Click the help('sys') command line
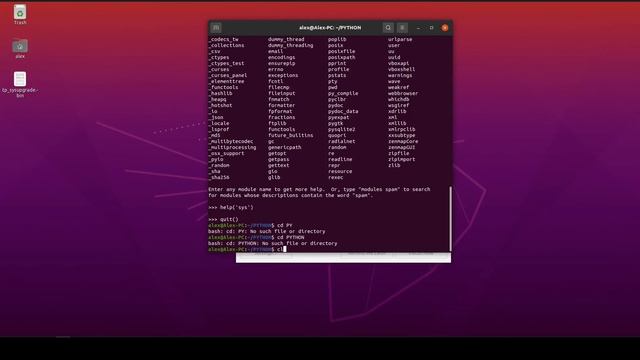Viewport: 640px width, 360px height. [231, 207]
